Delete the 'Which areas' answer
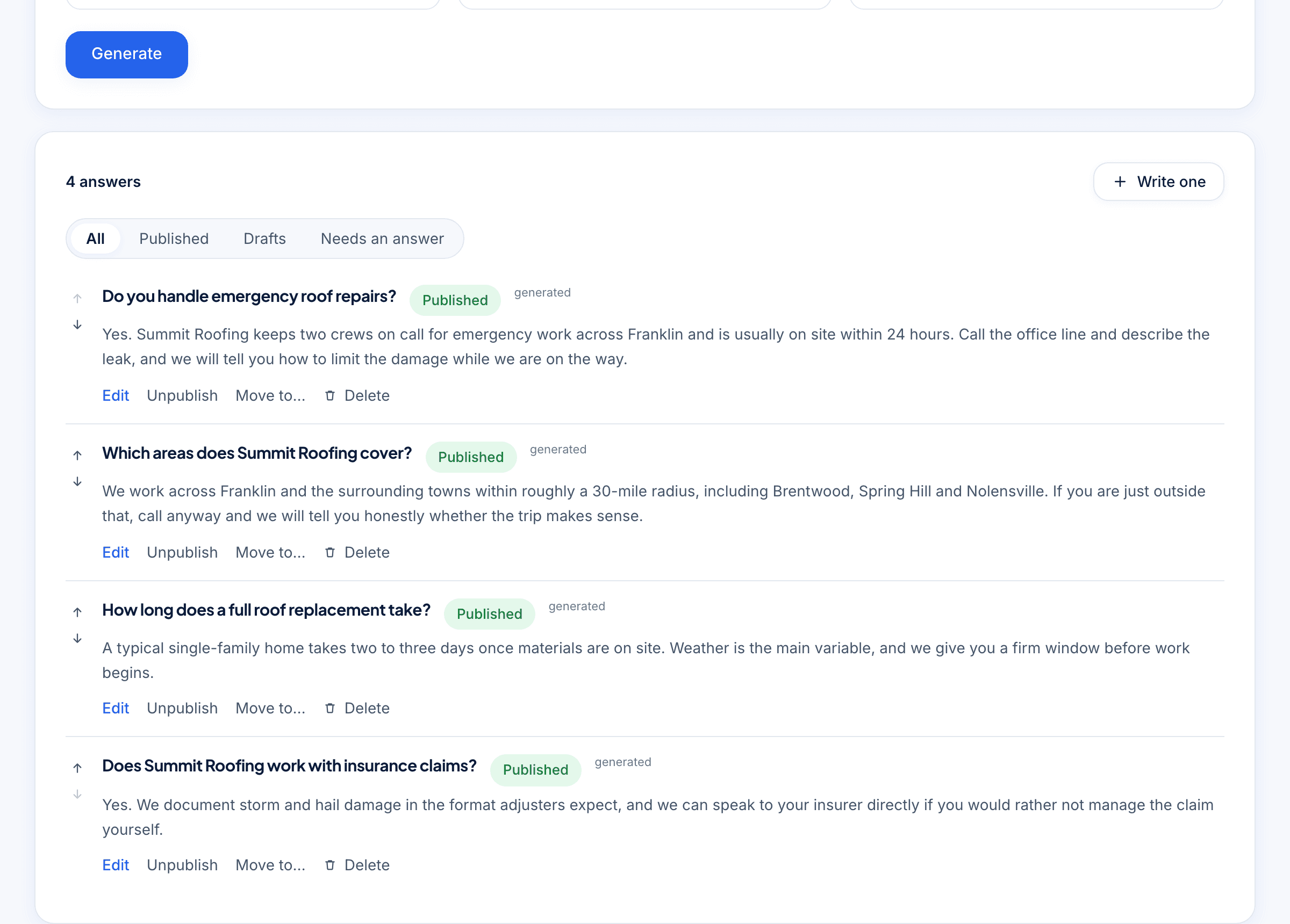This screenshot has height=924, width=1290. [x=356, y=552]
